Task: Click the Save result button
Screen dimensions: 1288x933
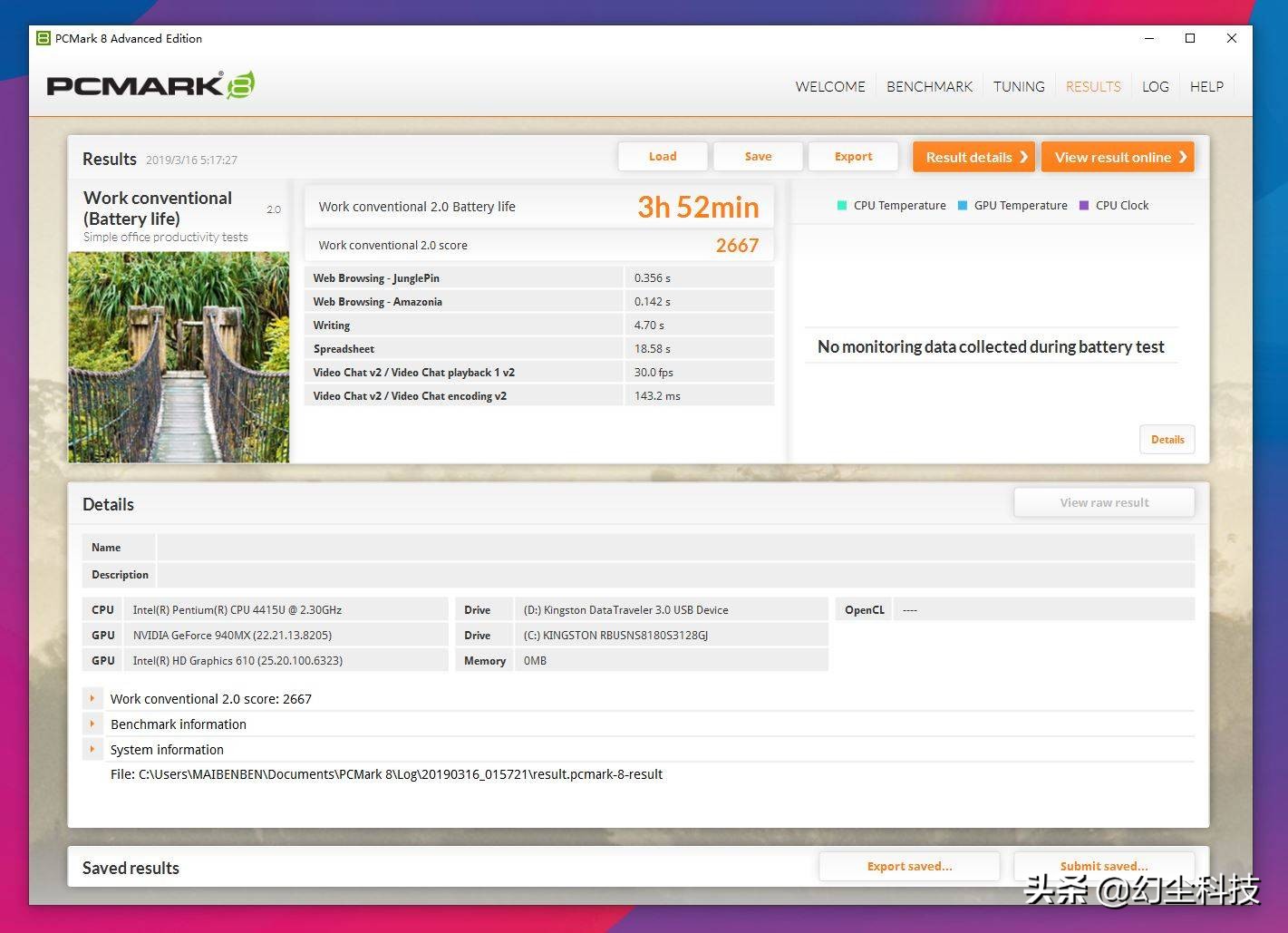Action: 758,156
